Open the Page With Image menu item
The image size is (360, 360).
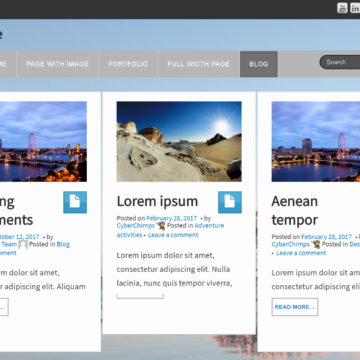(57, 64)
